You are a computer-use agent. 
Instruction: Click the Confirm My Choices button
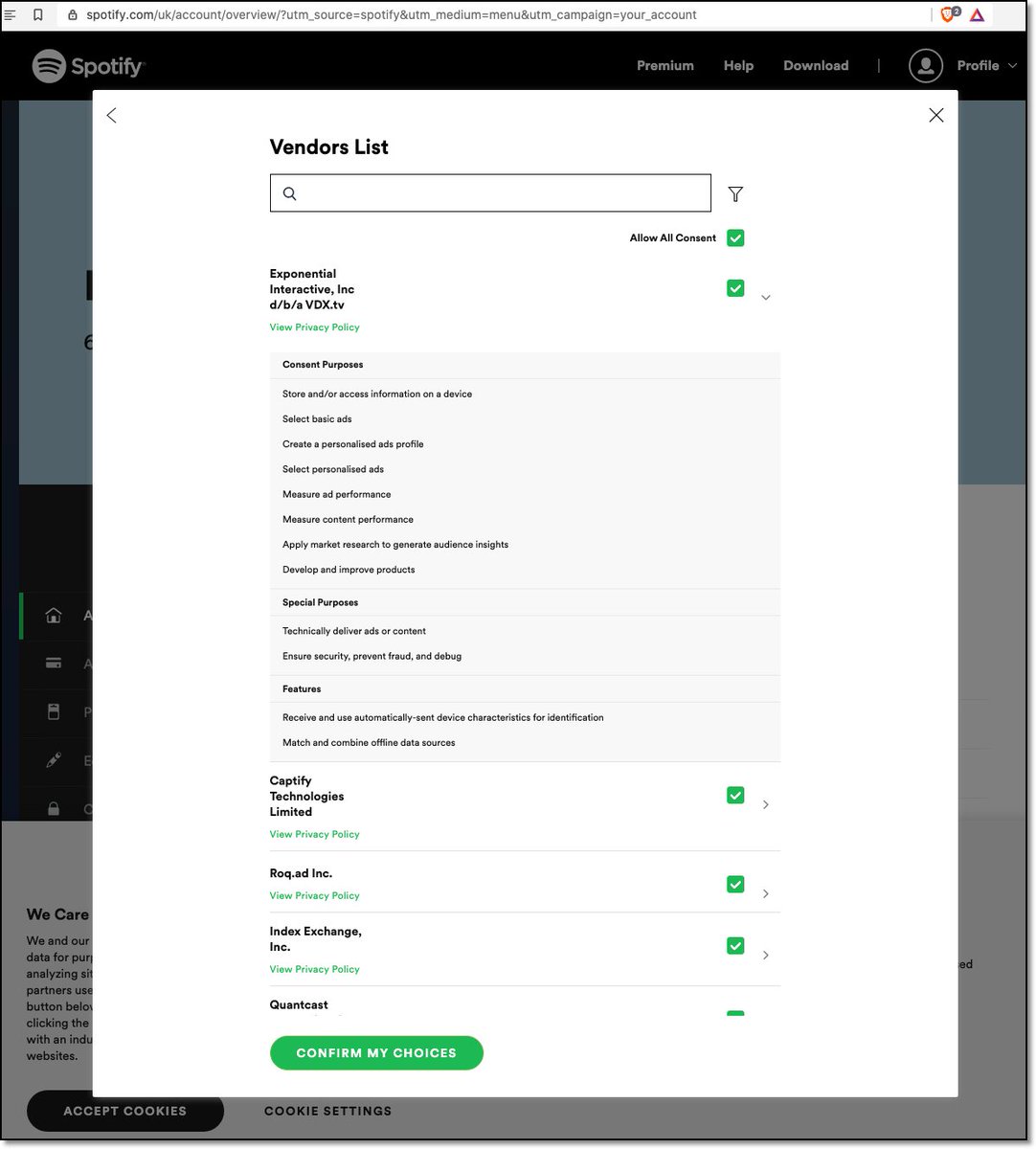coord(376,1052)
